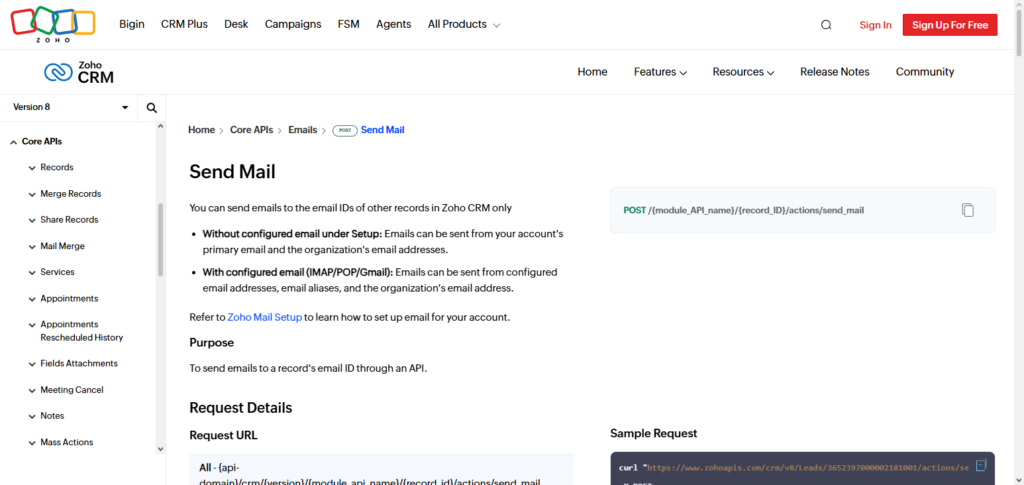Expand Appointments Rescheduled History item
The width and height of the screenshot is (1024, 485).
(x=32, y=325)
